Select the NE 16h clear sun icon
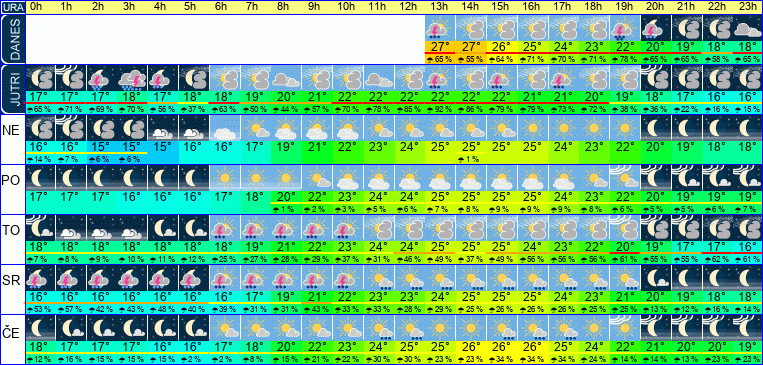The height and width of the screenshot is (365, 763). [532, 128]
